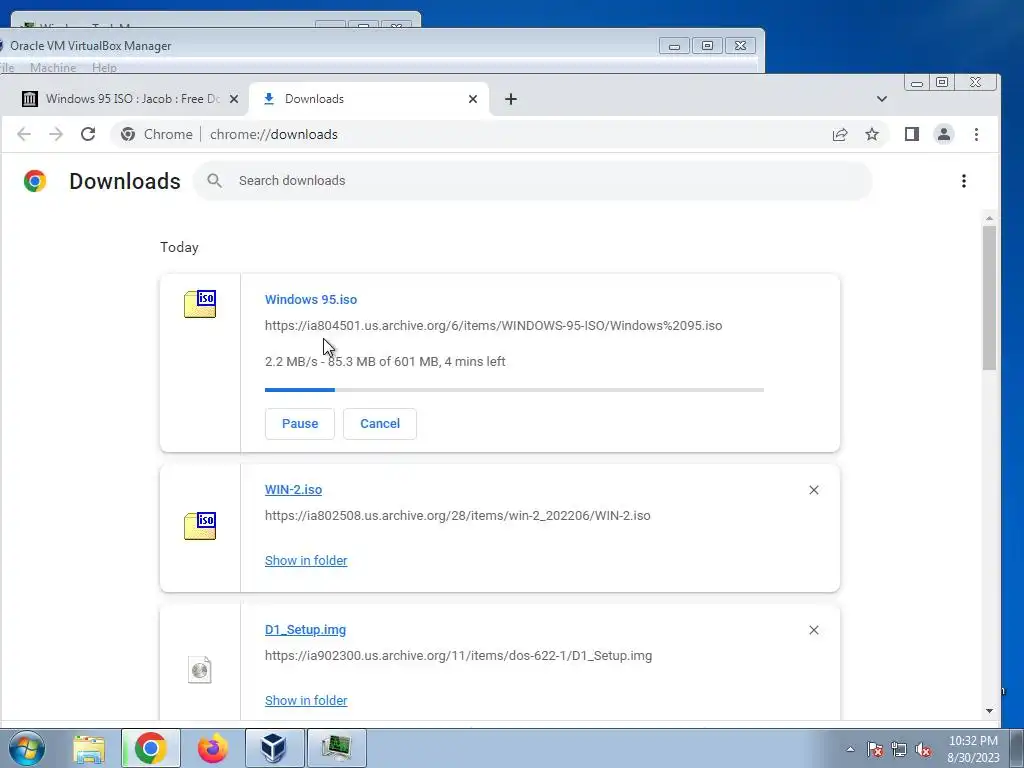
Task: Open the Chrome profile avatar
Action: (944, 135)
